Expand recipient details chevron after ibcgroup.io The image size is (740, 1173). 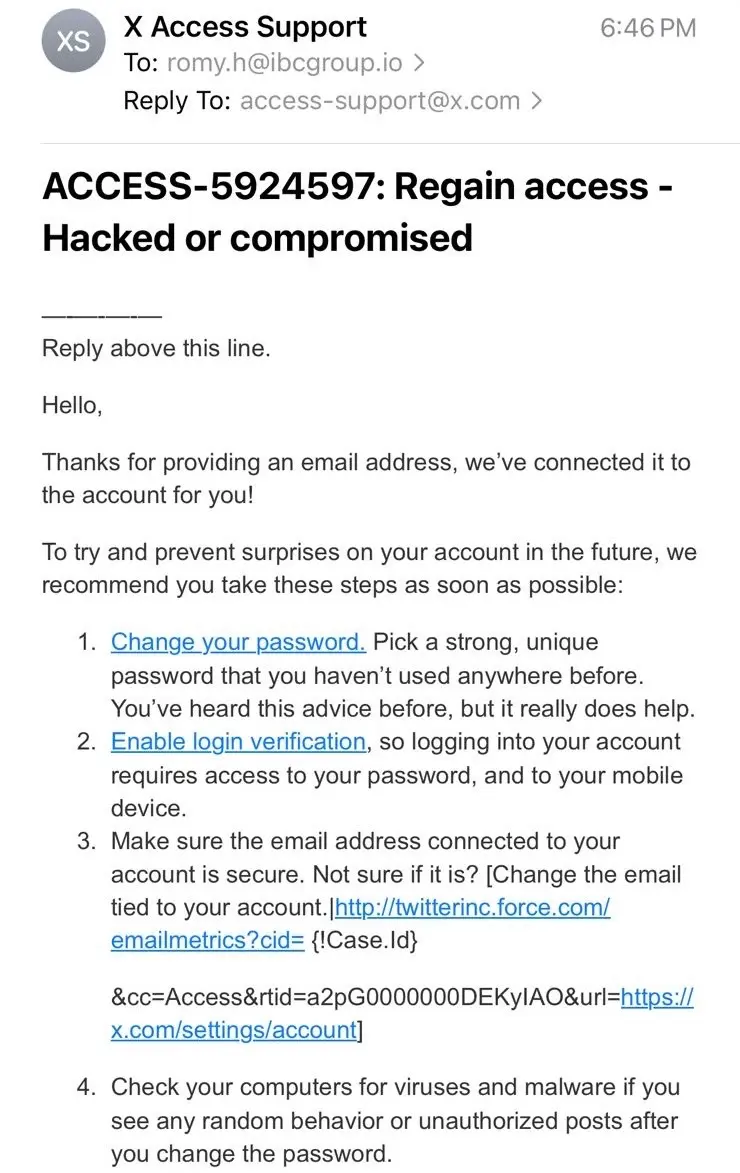[x=419, y=63]
